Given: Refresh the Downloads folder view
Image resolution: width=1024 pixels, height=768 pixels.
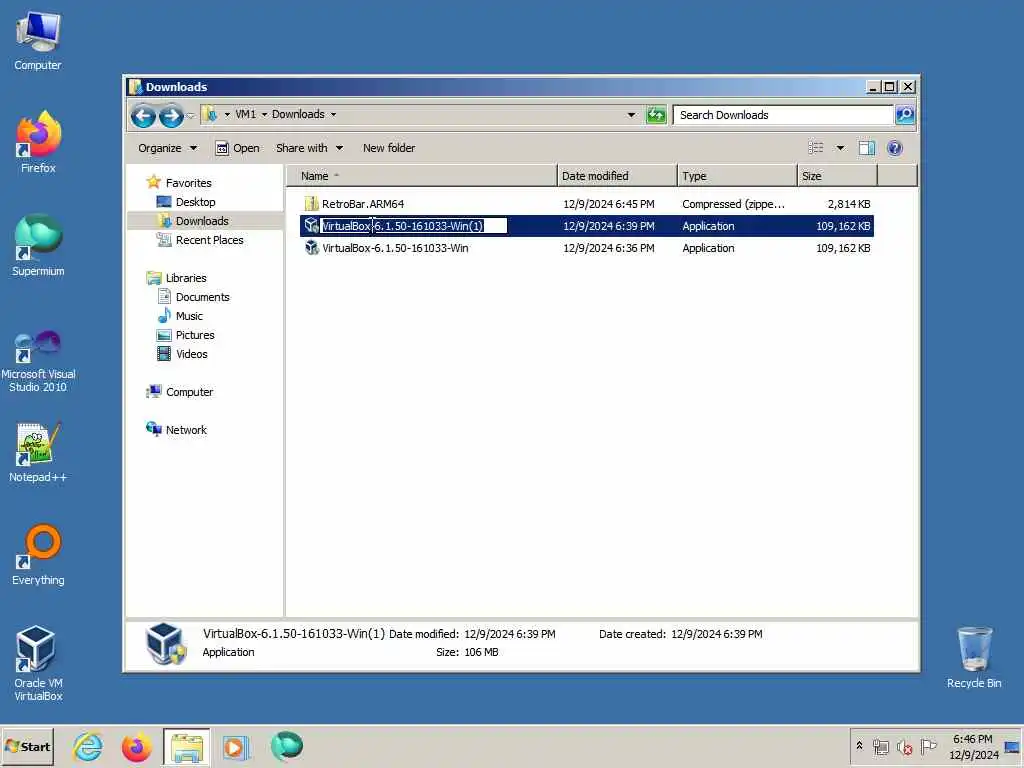Looking at the screenshot, I should [656, 115].
